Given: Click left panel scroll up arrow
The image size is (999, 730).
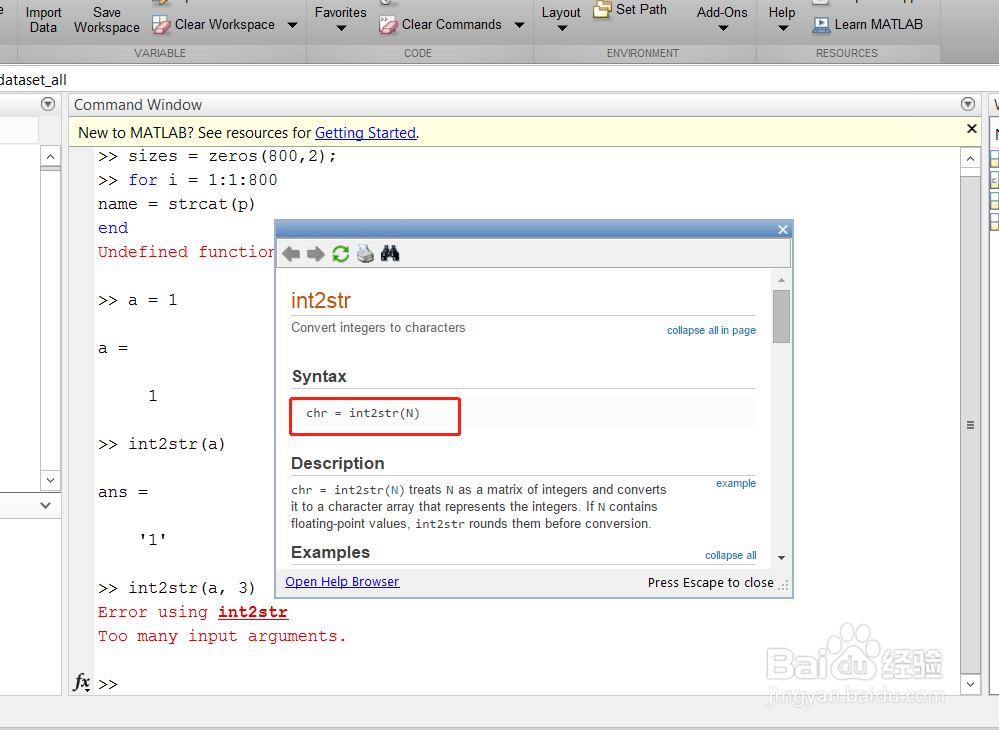Looking at the screenshot, I should [50, 156].
